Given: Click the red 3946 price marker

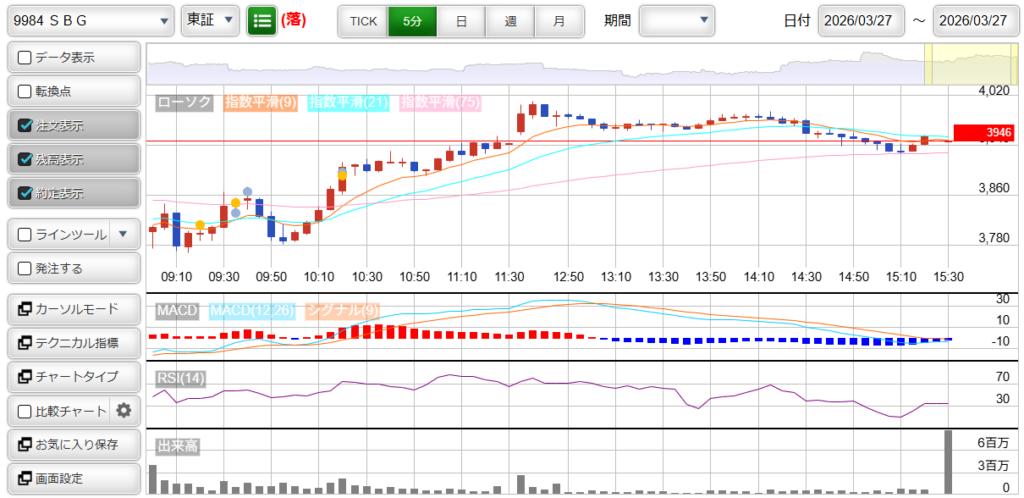Looking at the screenshot, I should pyautogui.click(x=984, y=132).
